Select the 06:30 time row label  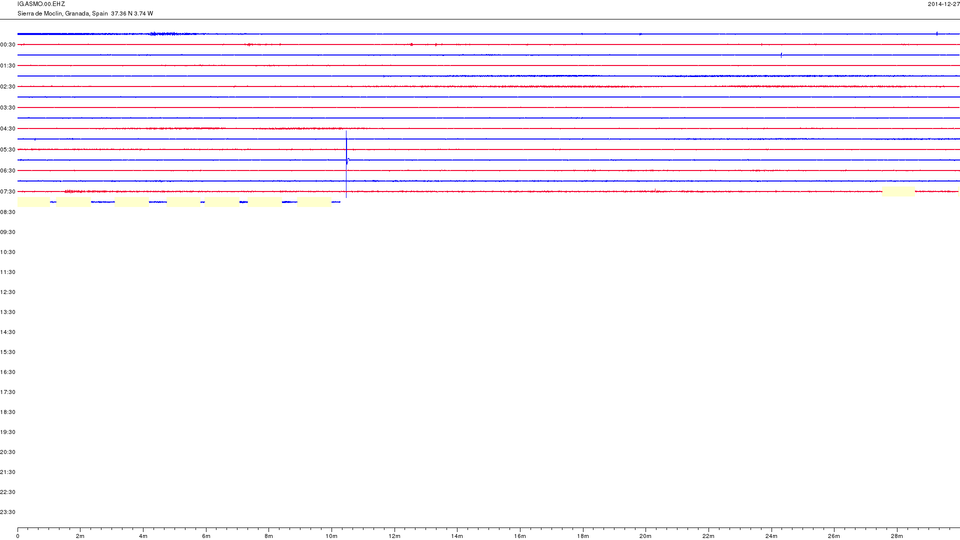point(7,171)
